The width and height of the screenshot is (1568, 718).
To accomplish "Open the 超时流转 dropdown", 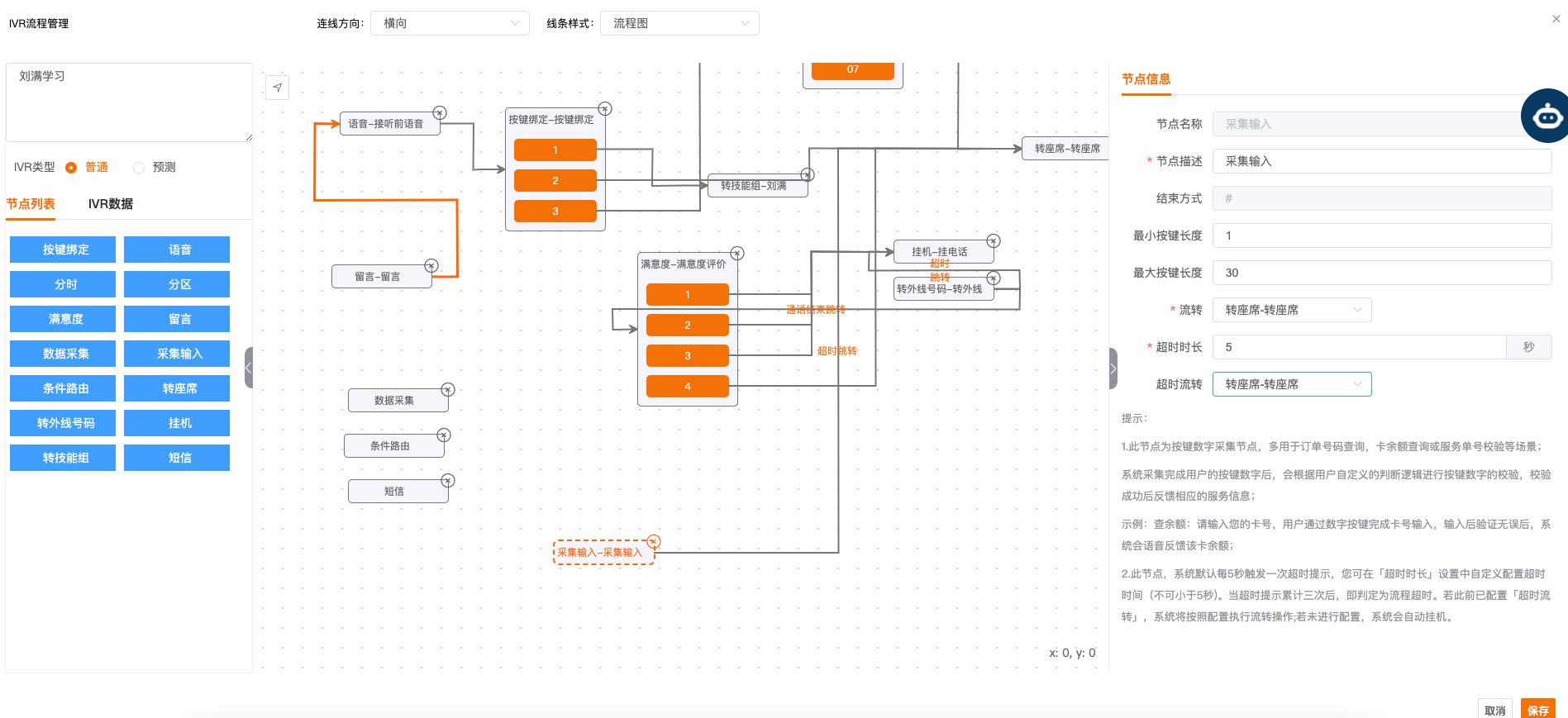I will [x=1291, y=384].
